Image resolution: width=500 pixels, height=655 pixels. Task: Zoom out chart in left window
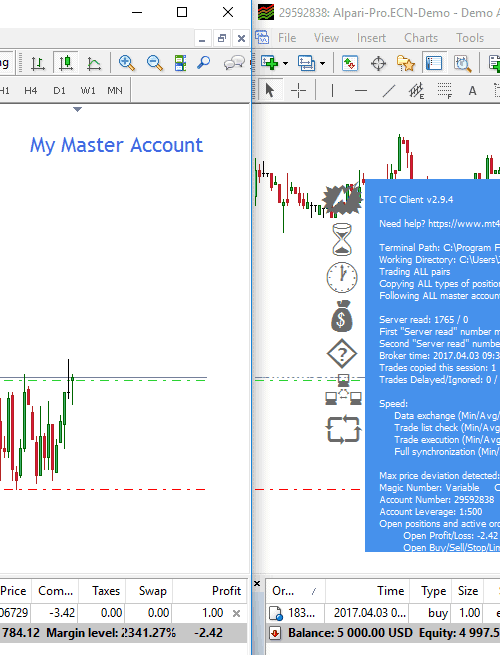[x=155, y=63]
